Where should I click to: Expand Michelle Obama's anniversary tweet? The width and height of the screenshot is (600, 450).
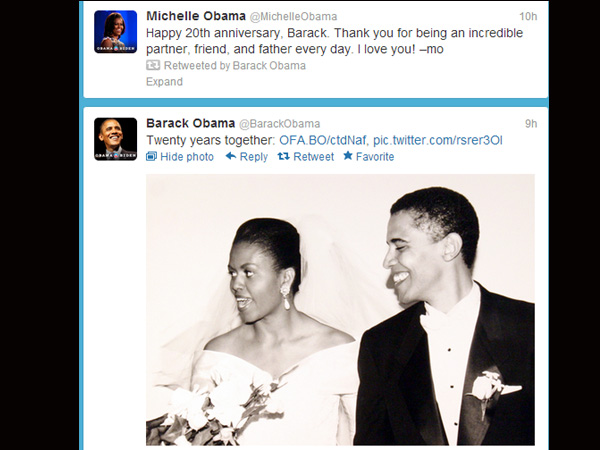164,82
